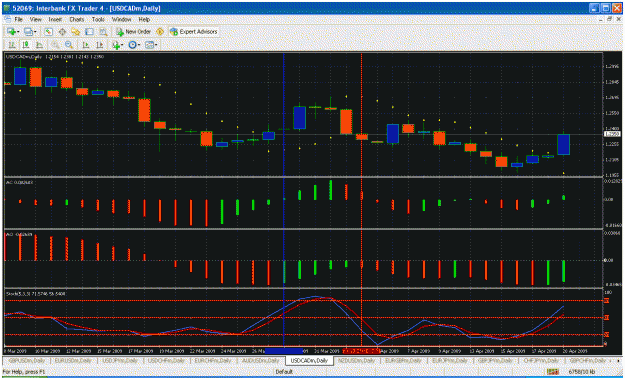Viewport: 625px width, 378px height.
Task: Toggle the Expert Advisors button
Action: tap(193, 32)
